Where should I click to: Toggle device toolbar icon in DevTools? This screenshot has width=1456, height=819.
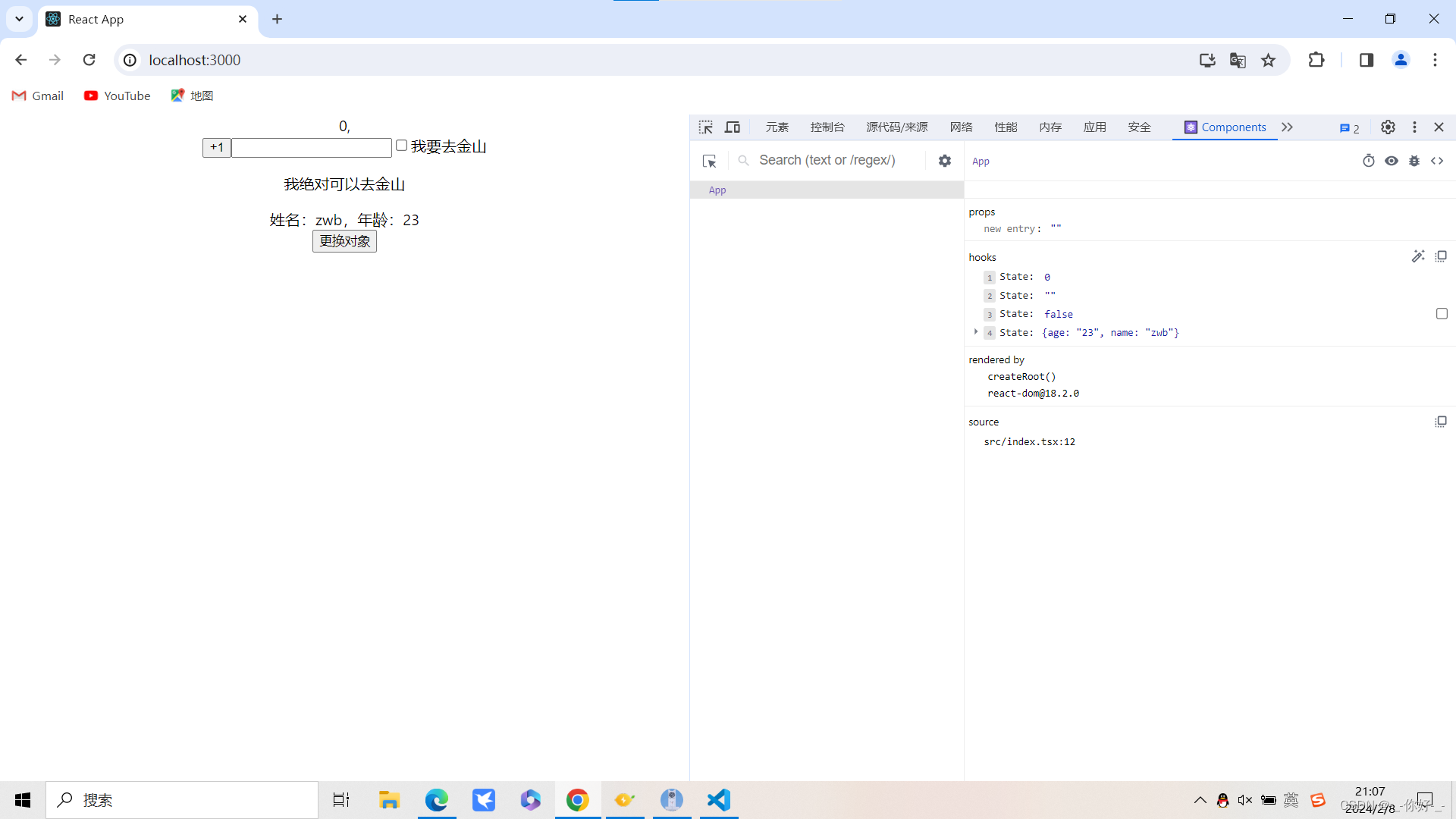pyautogui.click(x=733, y=127)
